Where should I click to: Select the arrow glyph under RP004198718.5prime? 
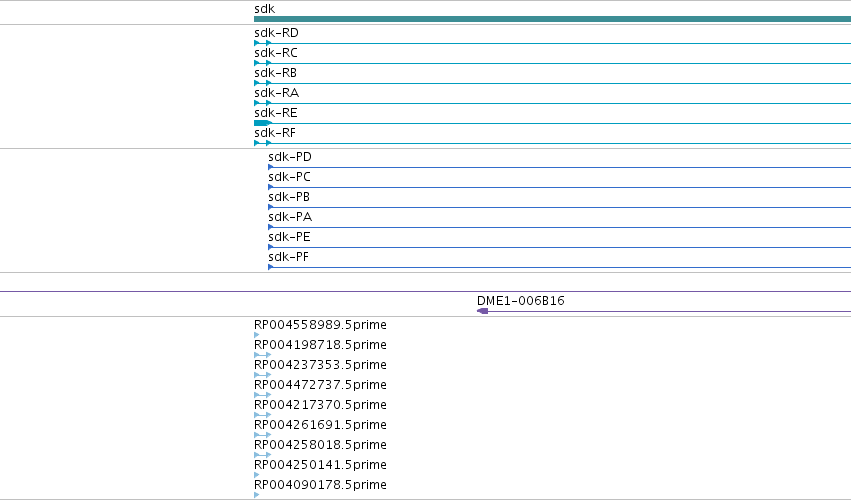click(263, 355)
